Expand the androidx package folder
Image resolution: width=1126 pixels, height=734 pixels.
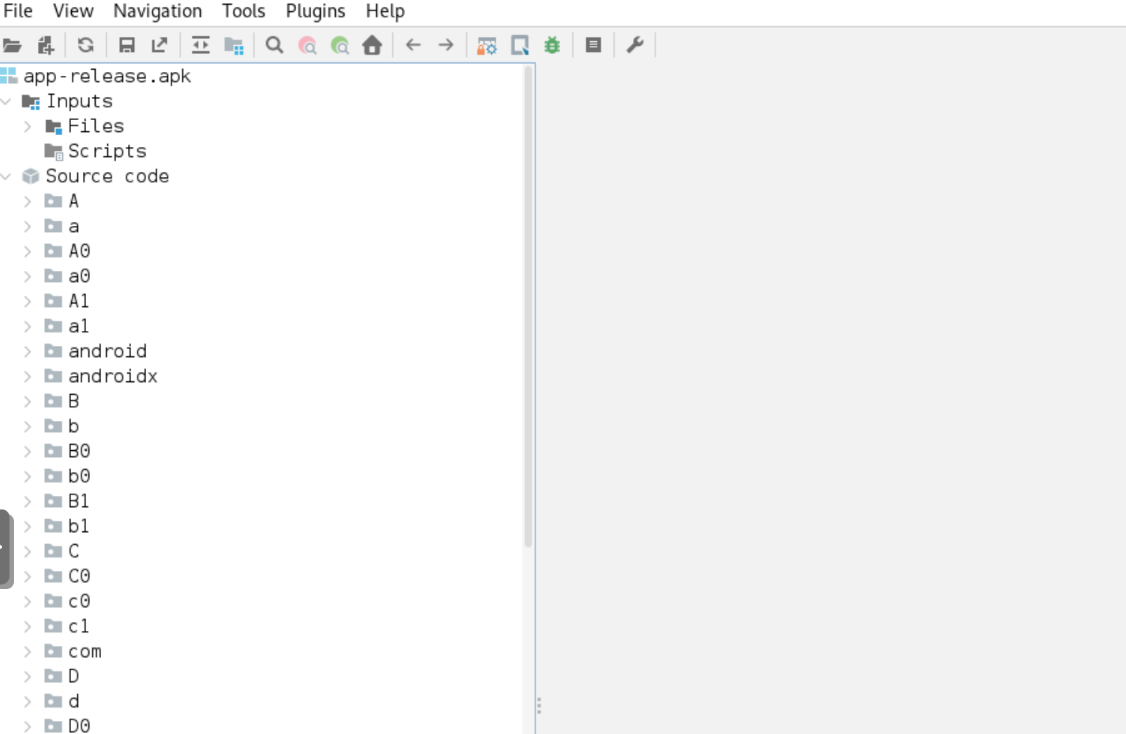pyautogui.click(x=28, y=376)
